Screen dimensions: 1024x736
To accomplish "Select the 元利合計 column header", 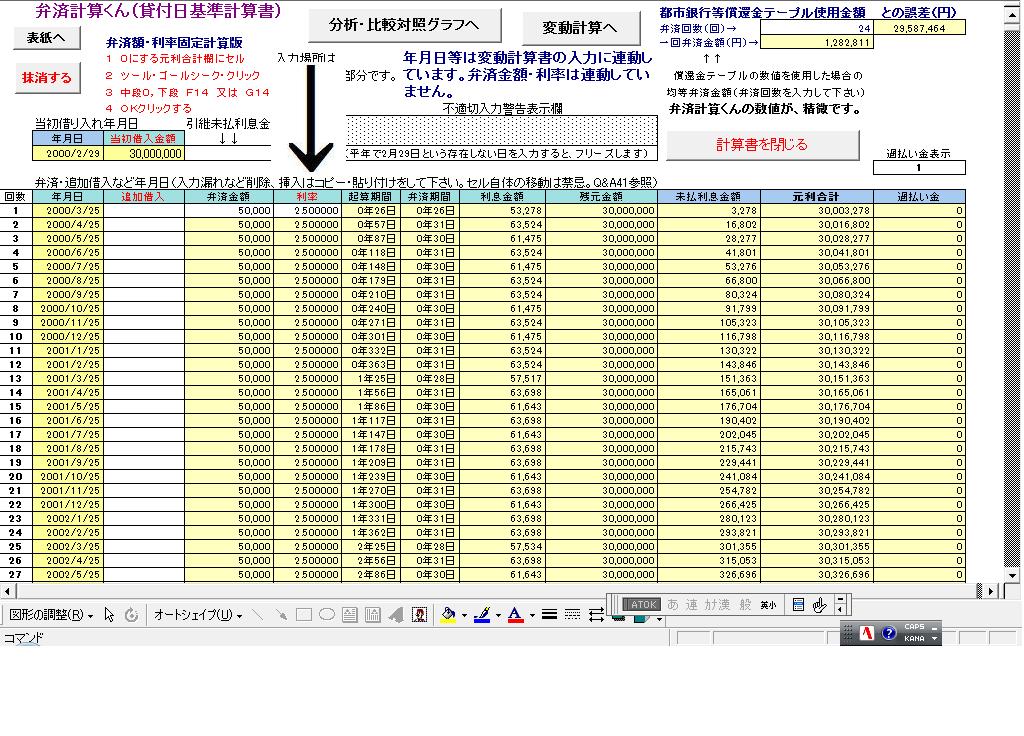I will [816, 197].
